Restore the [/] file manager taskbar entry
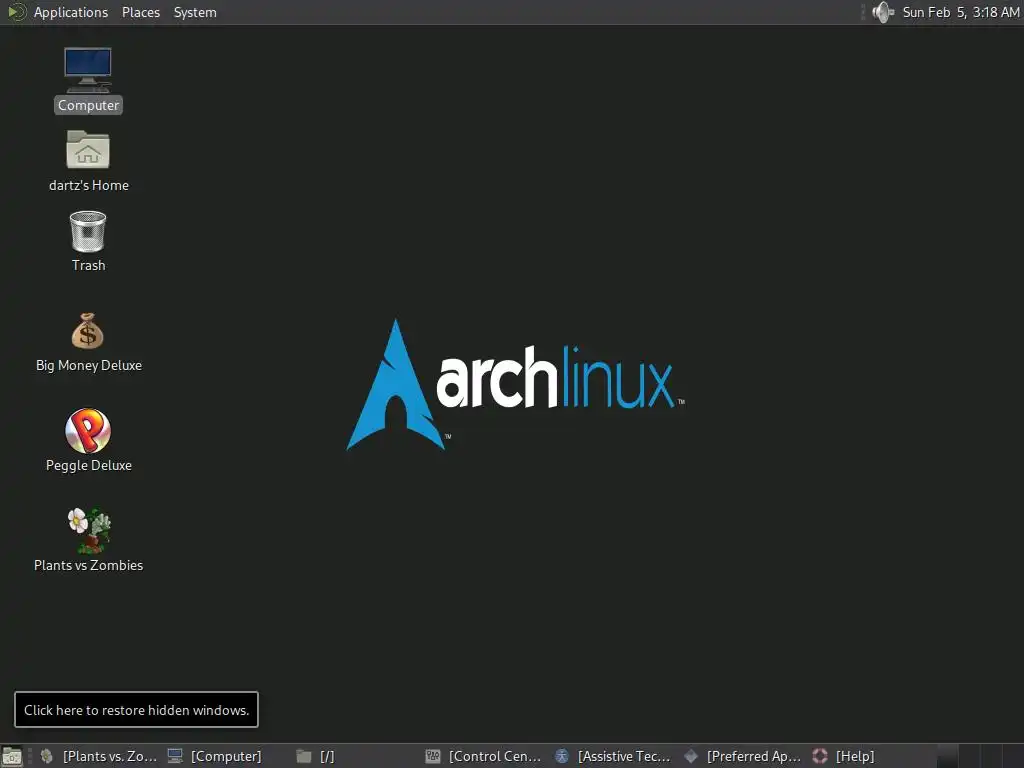The height and width of the screenshot is (768, 1024). coord(356,756)
